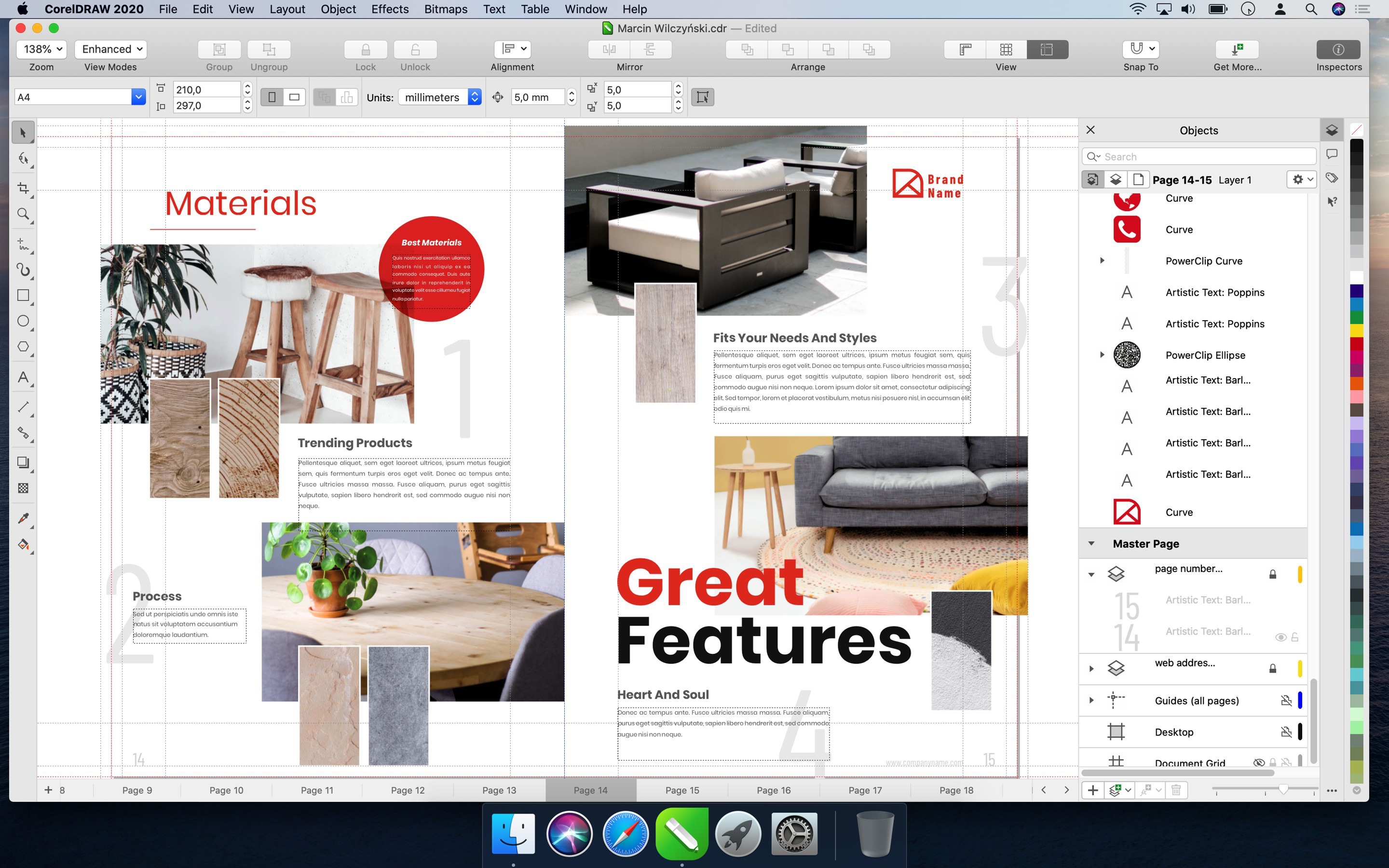The height and width of the screenshot is (868, 1389).
Task: Select the Text tool
Action: (x=23, y=377)
